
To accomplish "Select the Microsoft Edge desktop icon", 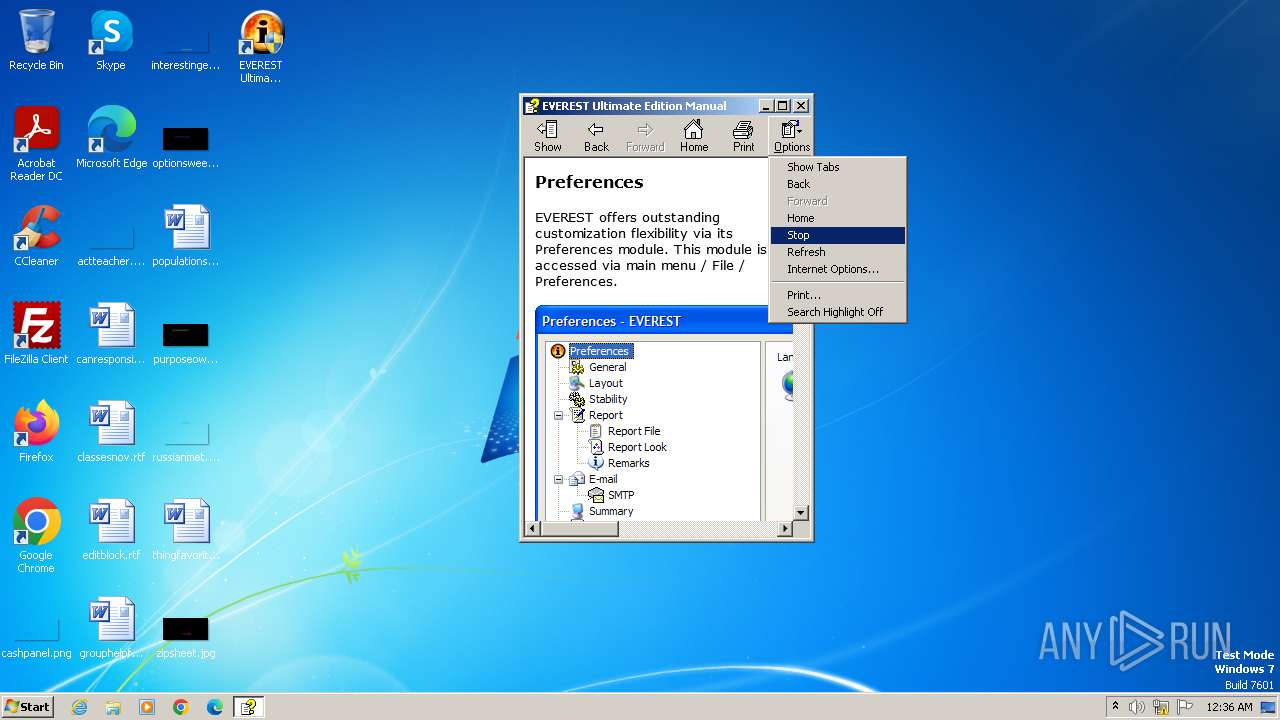I will pyautogui.click(x=111, y=138).
